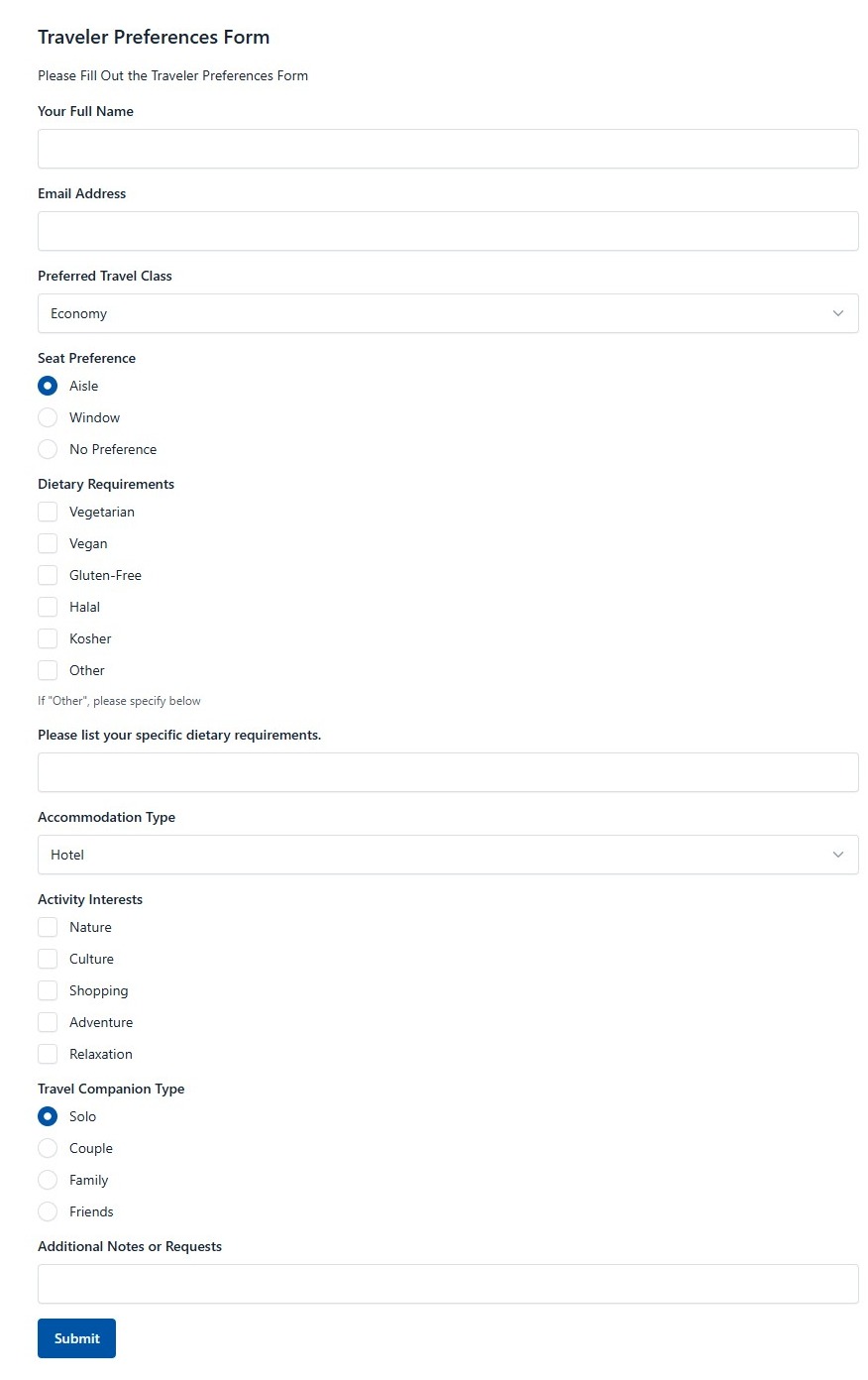Enable the Nature activity interest
This screenshot has height=1380, width=868.
click(x=47, y=927)
